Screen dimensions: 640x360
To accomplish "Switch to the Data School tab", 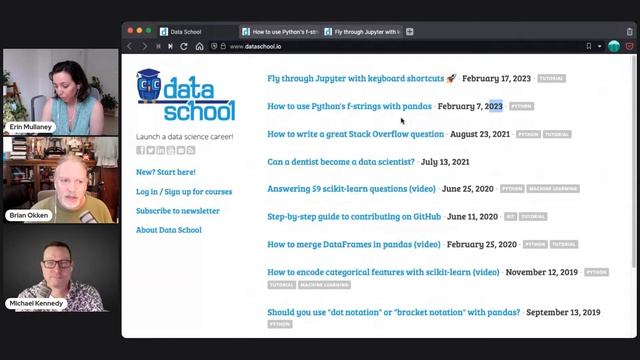I will click(x=198, y=32).
